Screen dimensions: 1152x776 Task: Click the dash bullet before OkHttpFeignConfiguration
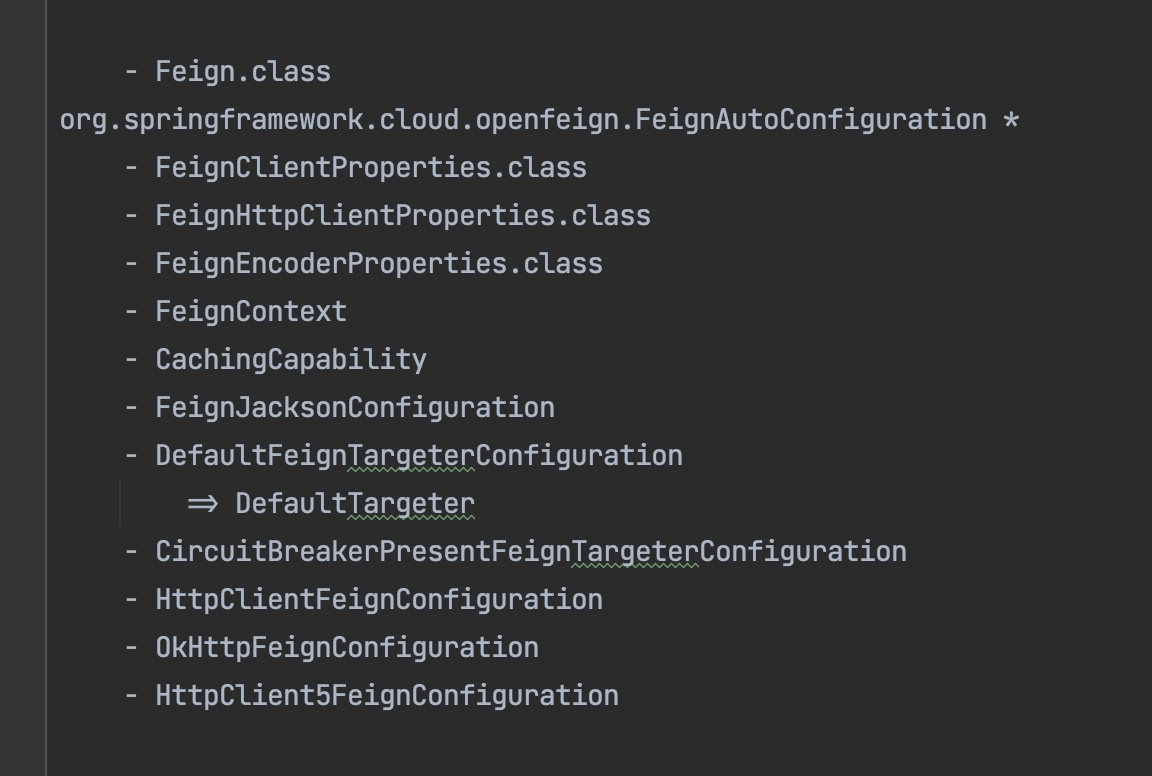[131, 648]
